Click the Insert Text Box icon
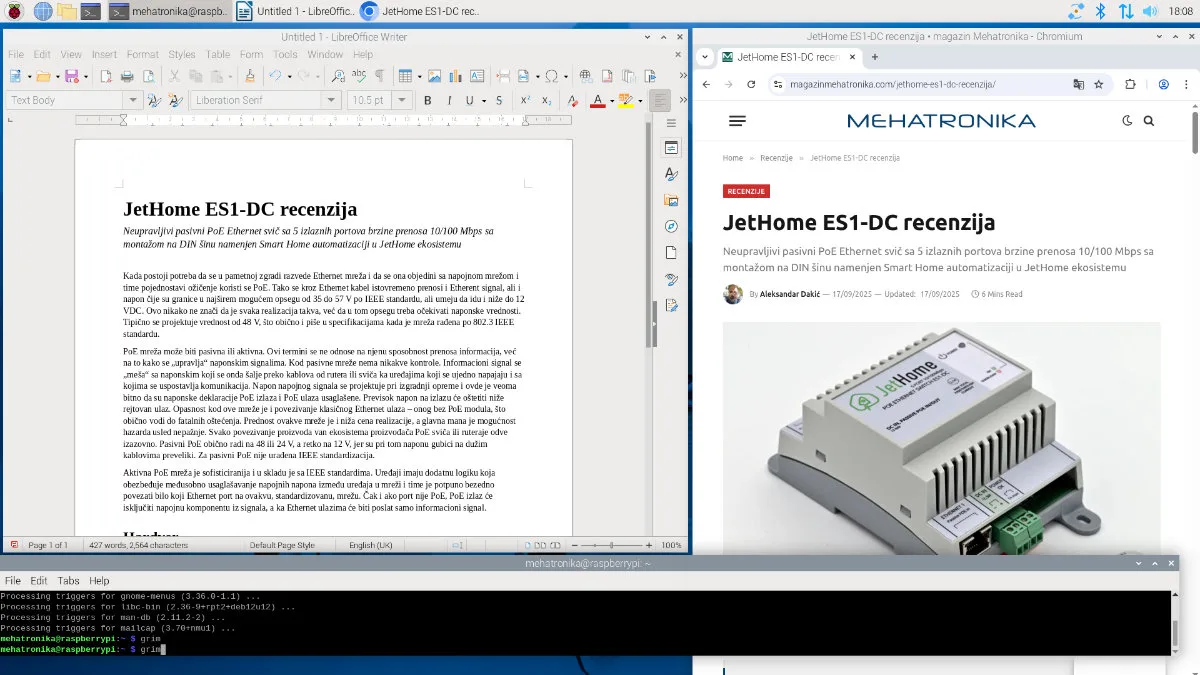 tap(477, 76)
